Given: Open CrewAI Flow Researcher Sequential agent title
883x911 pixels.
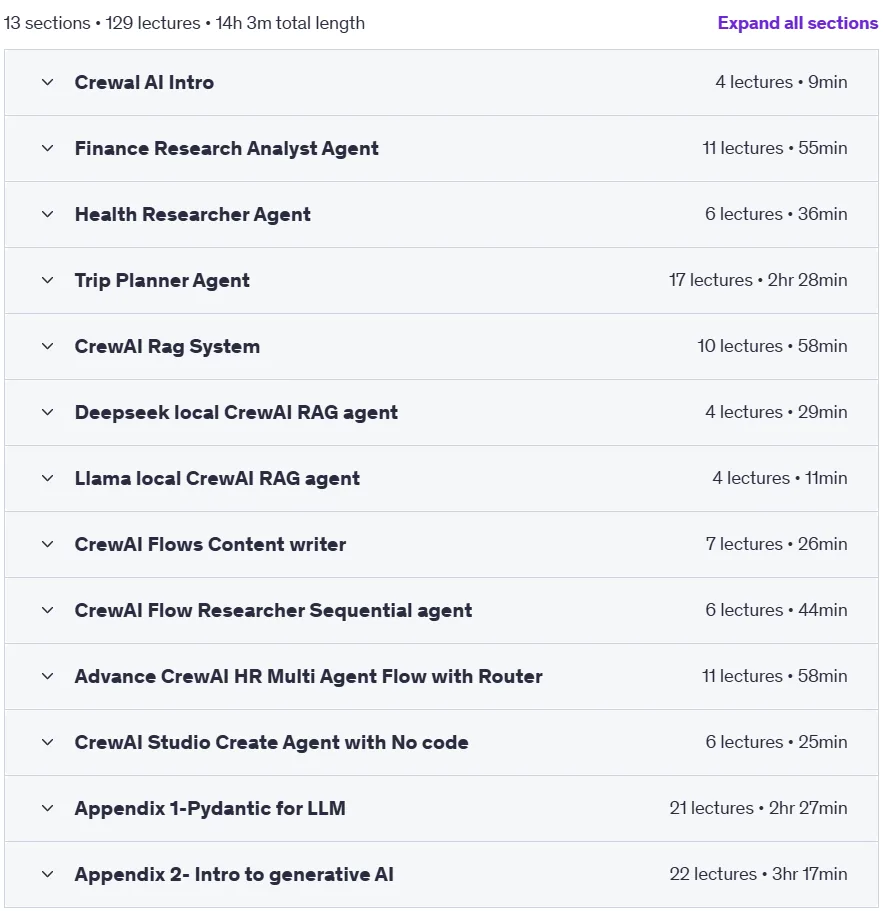Looking at the screenshot, I should (273, 610).
